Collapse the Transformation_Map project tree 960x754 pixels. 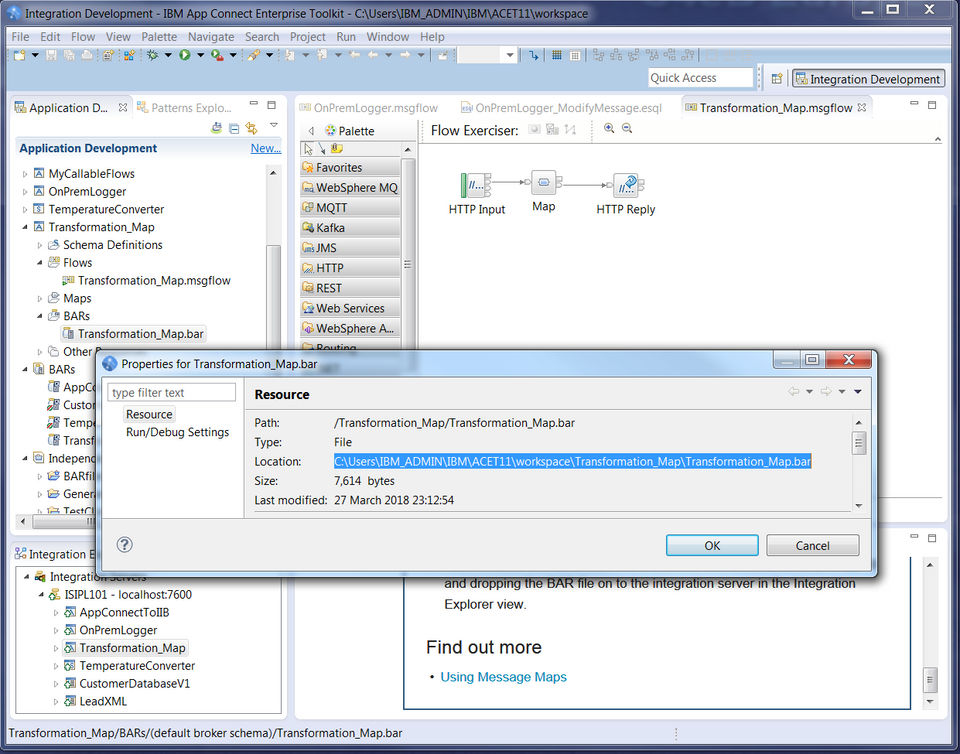pos(25,227)
